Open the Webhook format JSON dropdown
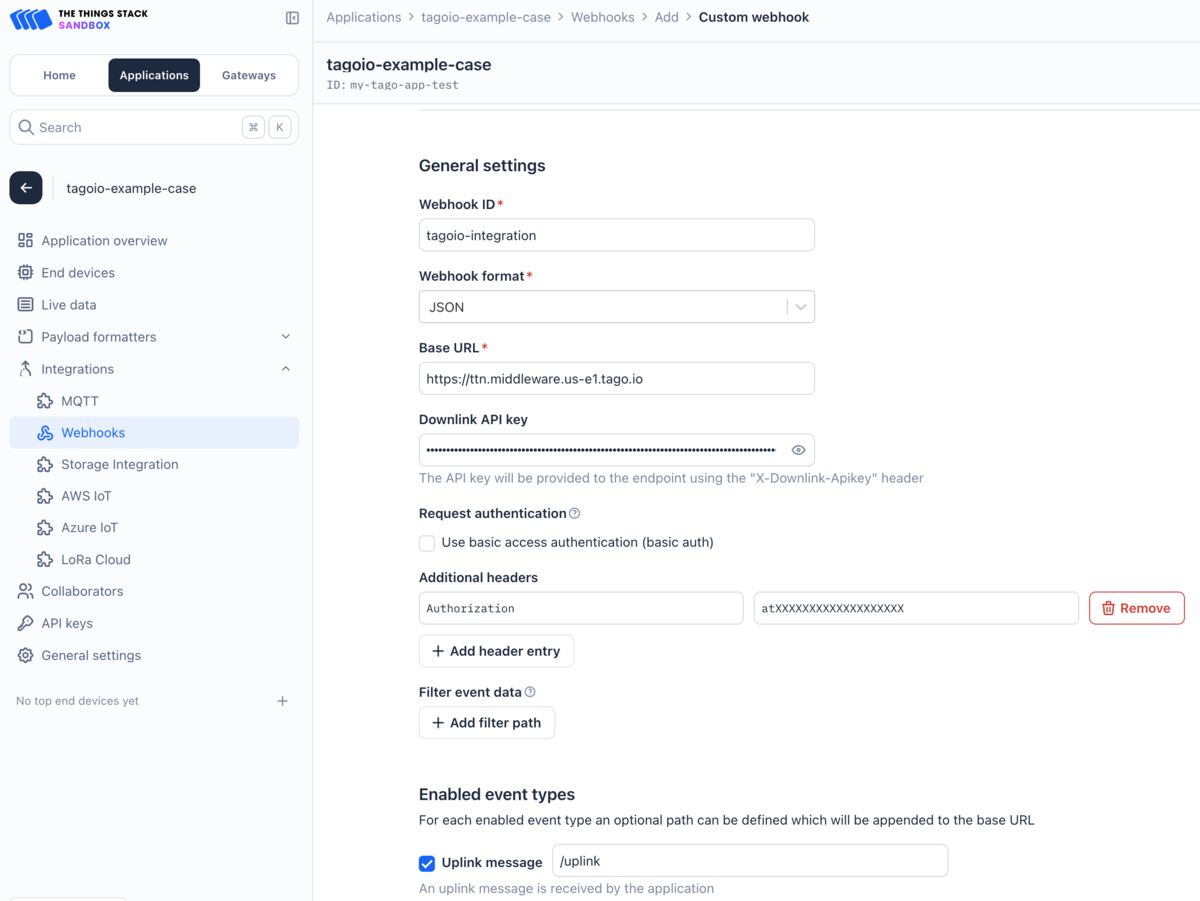The width and height of the screenshot is (1200, 901). click(617, 307)
